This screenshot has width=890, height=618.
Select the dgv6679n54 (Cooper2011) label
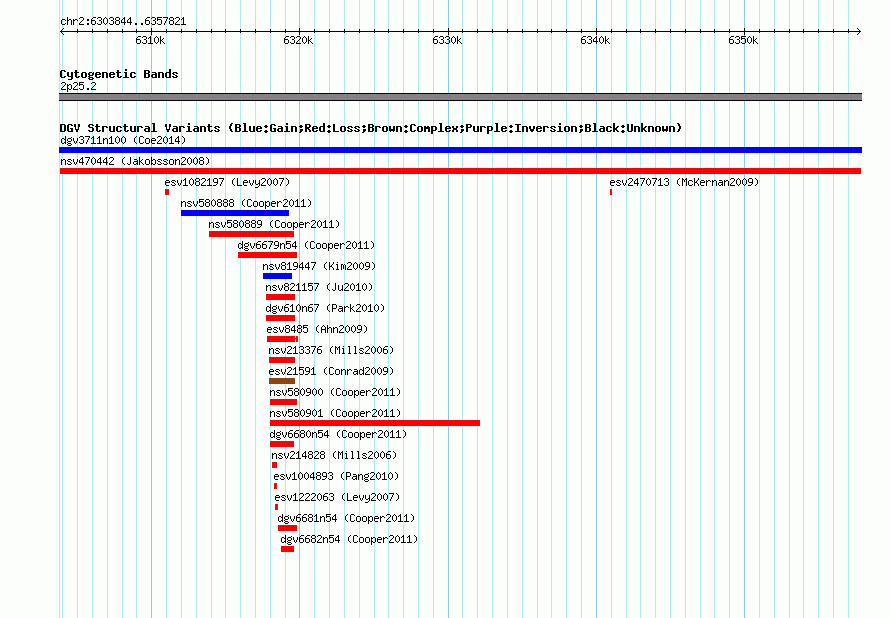click(307, 245)
